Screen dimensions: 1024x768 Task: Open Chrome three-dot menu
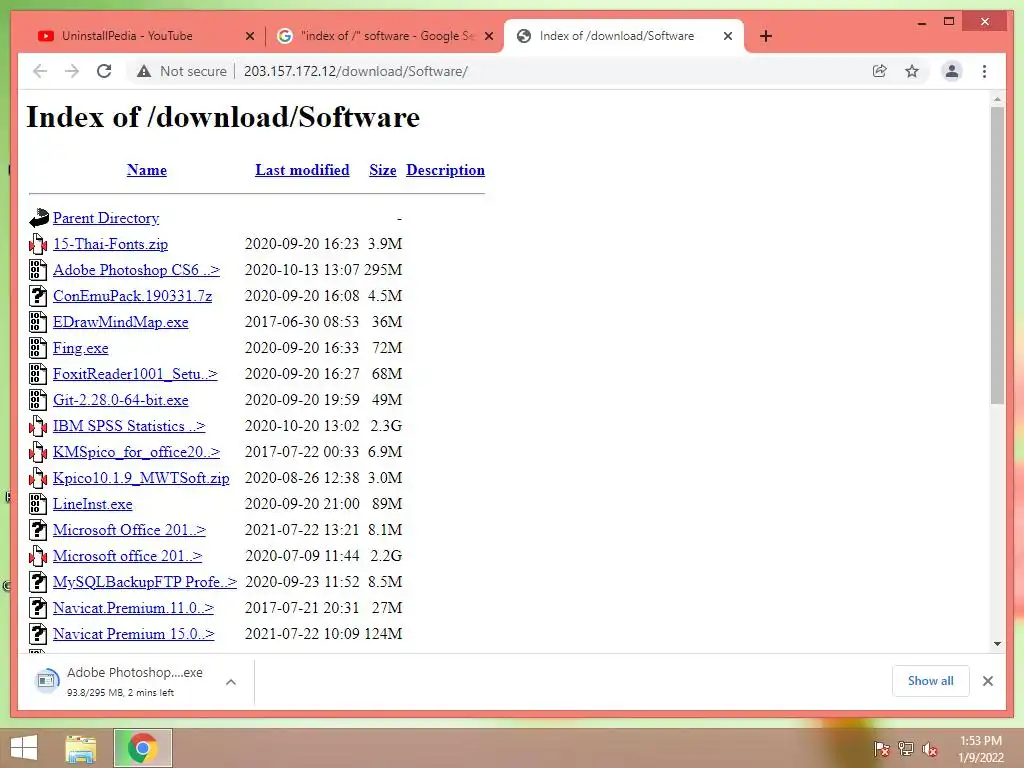click(984, 71)
